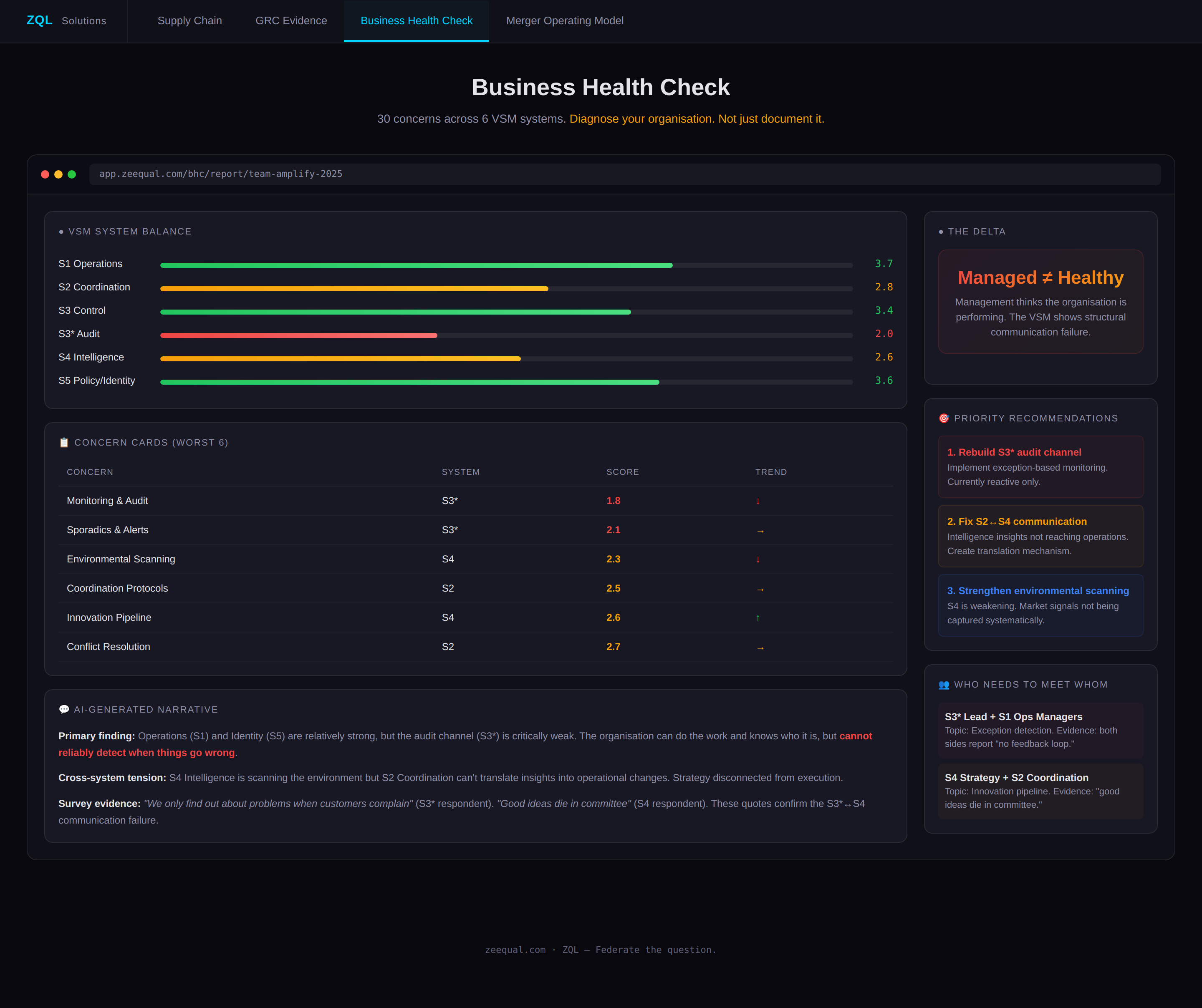Click the S3* Audit red progress bar

298,335
